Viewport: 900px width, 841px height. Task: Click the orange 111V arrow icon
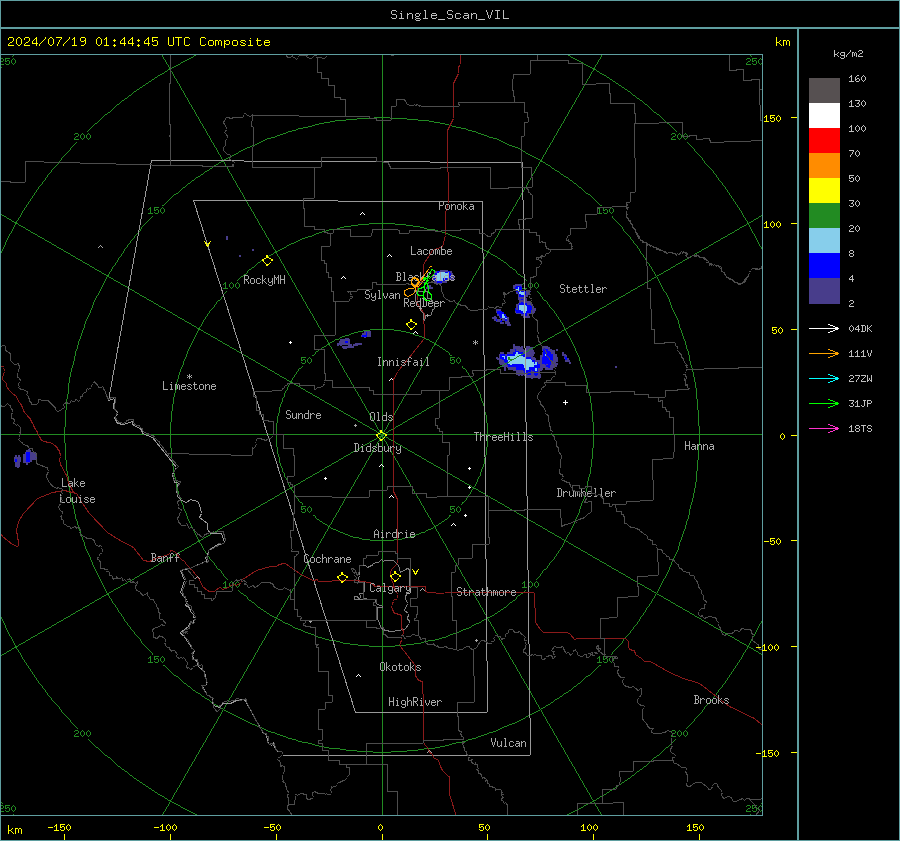coord(824,354)
